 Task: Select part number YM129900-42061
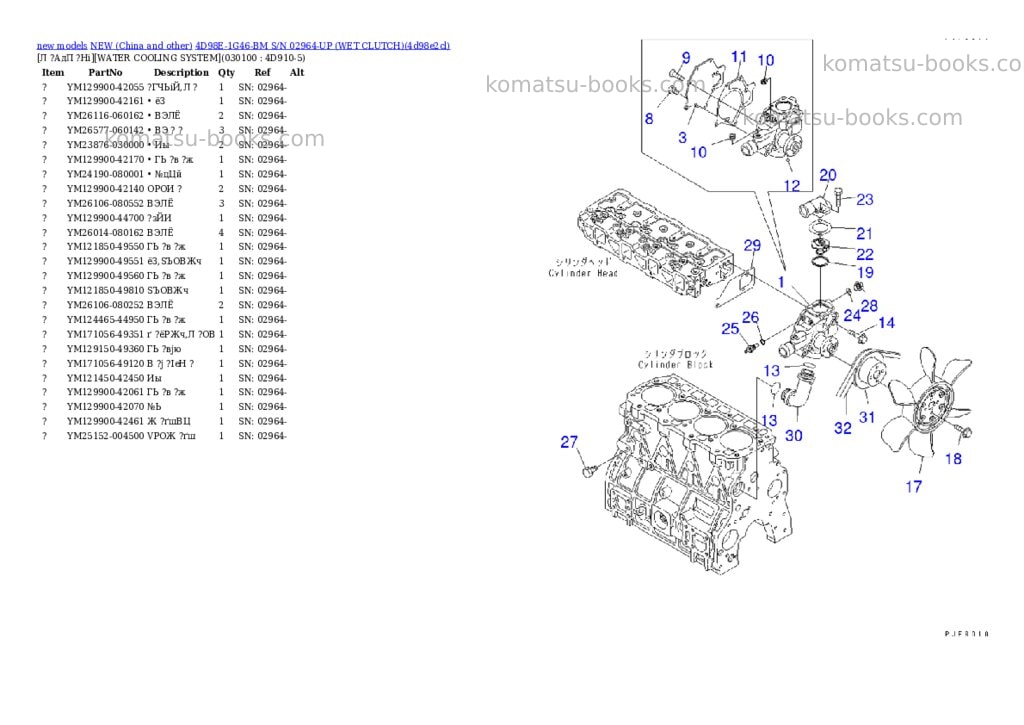tap(105, 392)
